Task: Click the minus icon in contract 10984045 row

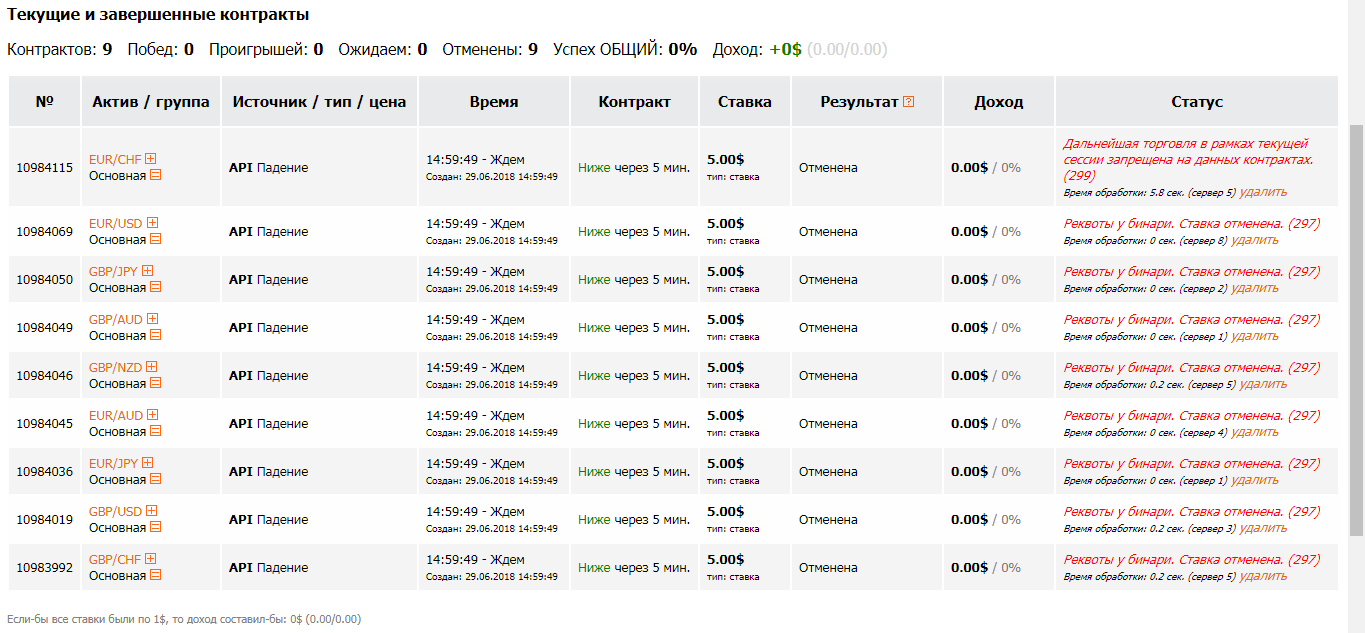Action: (156, 432)
